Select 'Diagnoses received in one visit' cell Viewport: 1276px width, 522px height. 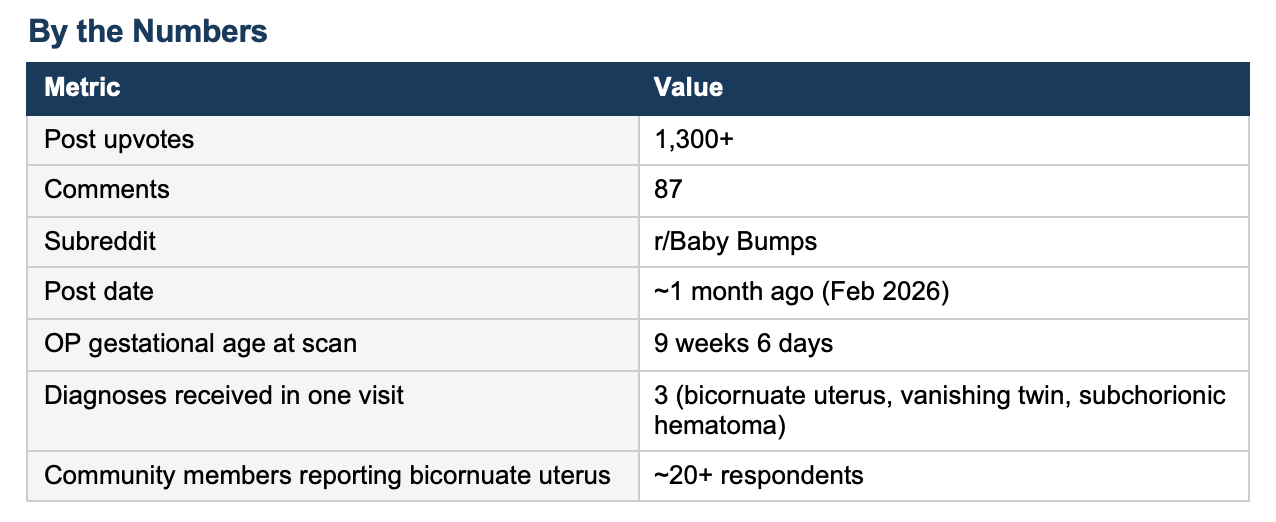pyautogui.click(x=333, y=410)
